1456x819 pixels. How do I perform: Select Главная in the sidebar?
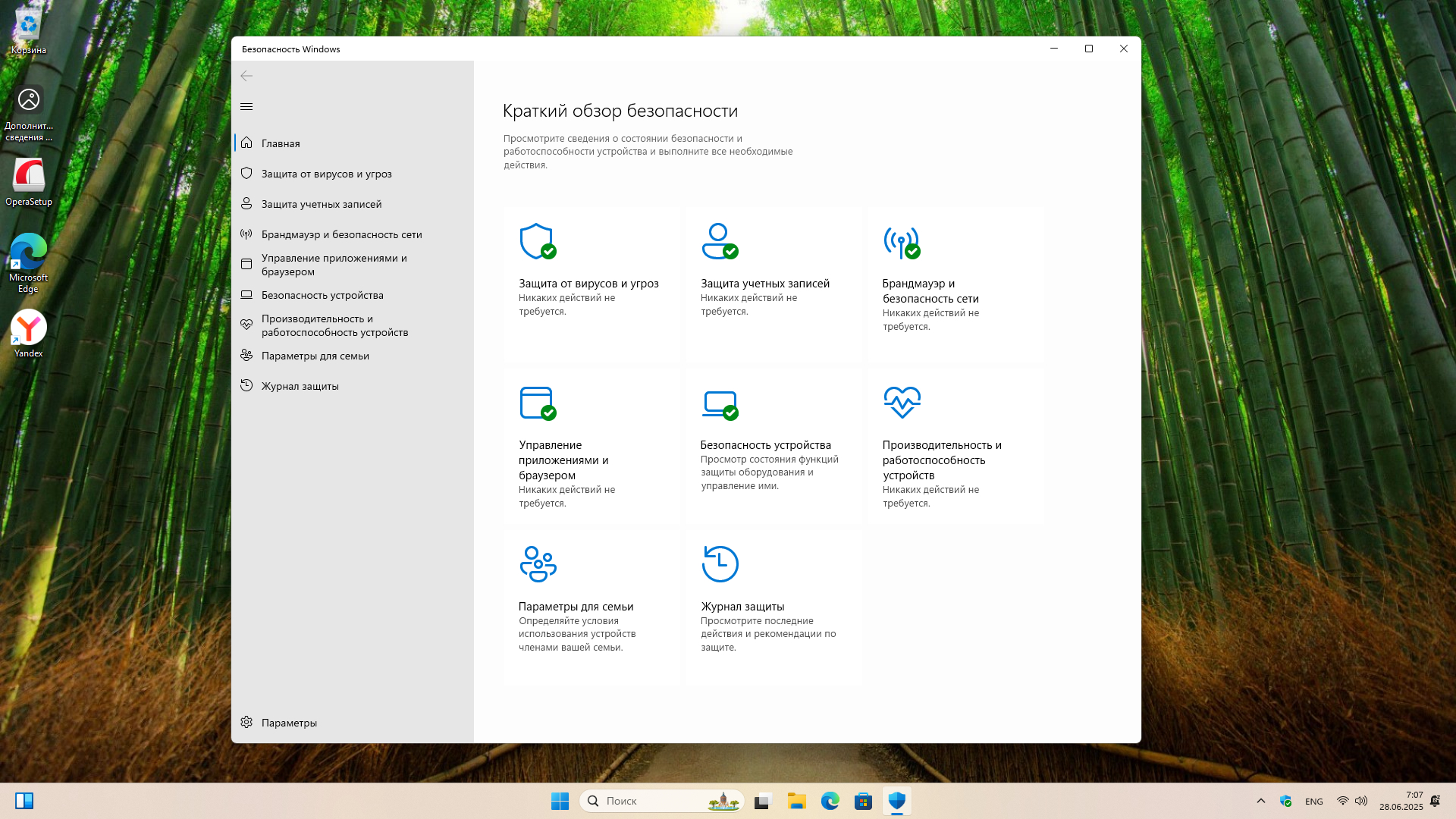click(281, 143)
